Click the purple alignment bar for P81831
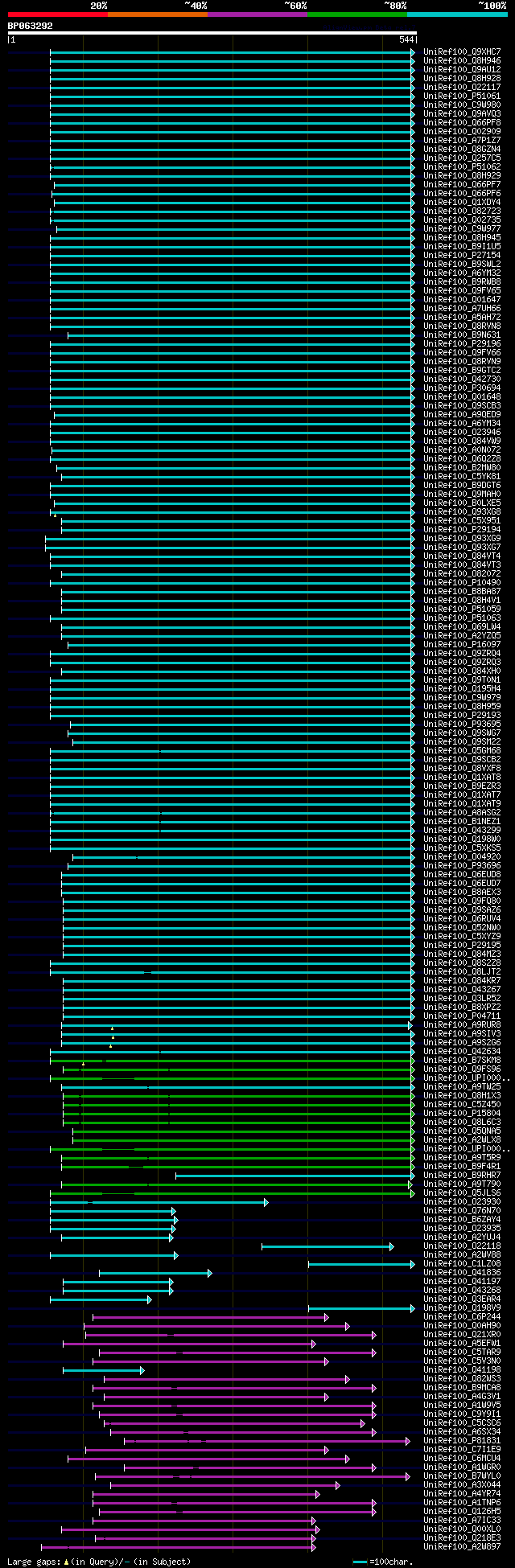This screenshot has height=1568, width=515. (267, 1440)
